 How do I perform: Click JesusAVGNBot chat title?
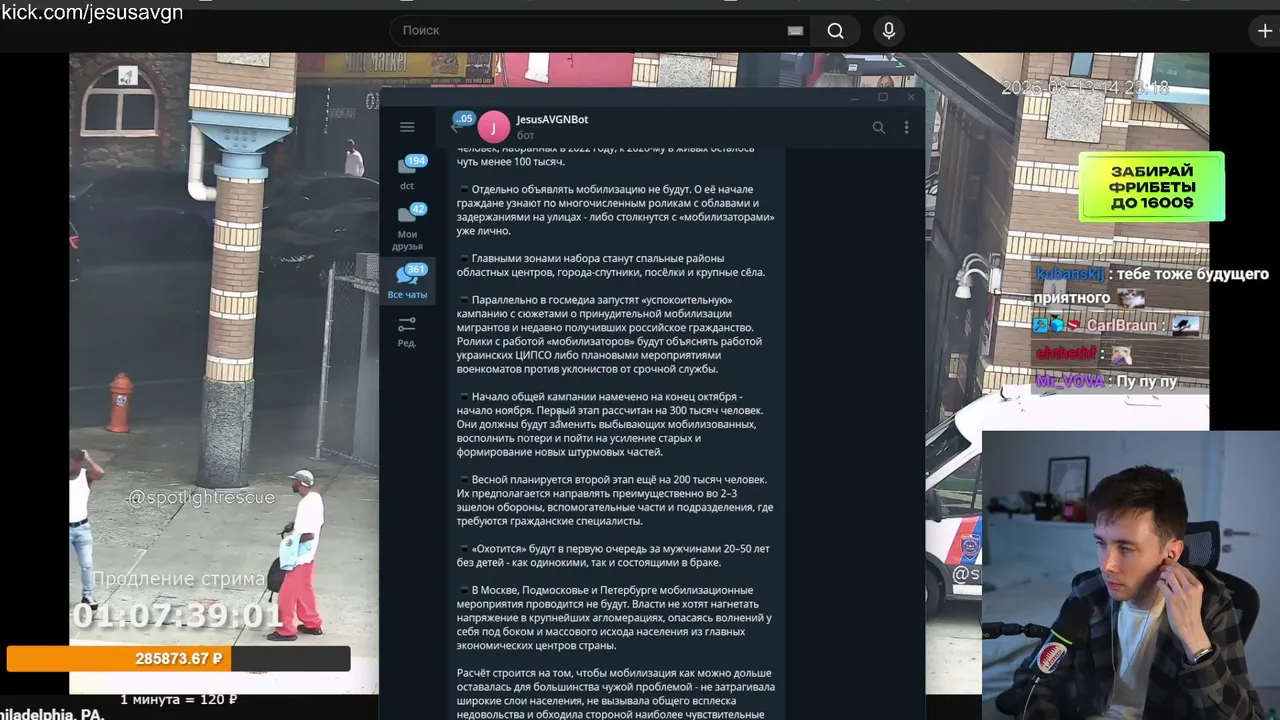pyautogui.click(x=552, y=119)
